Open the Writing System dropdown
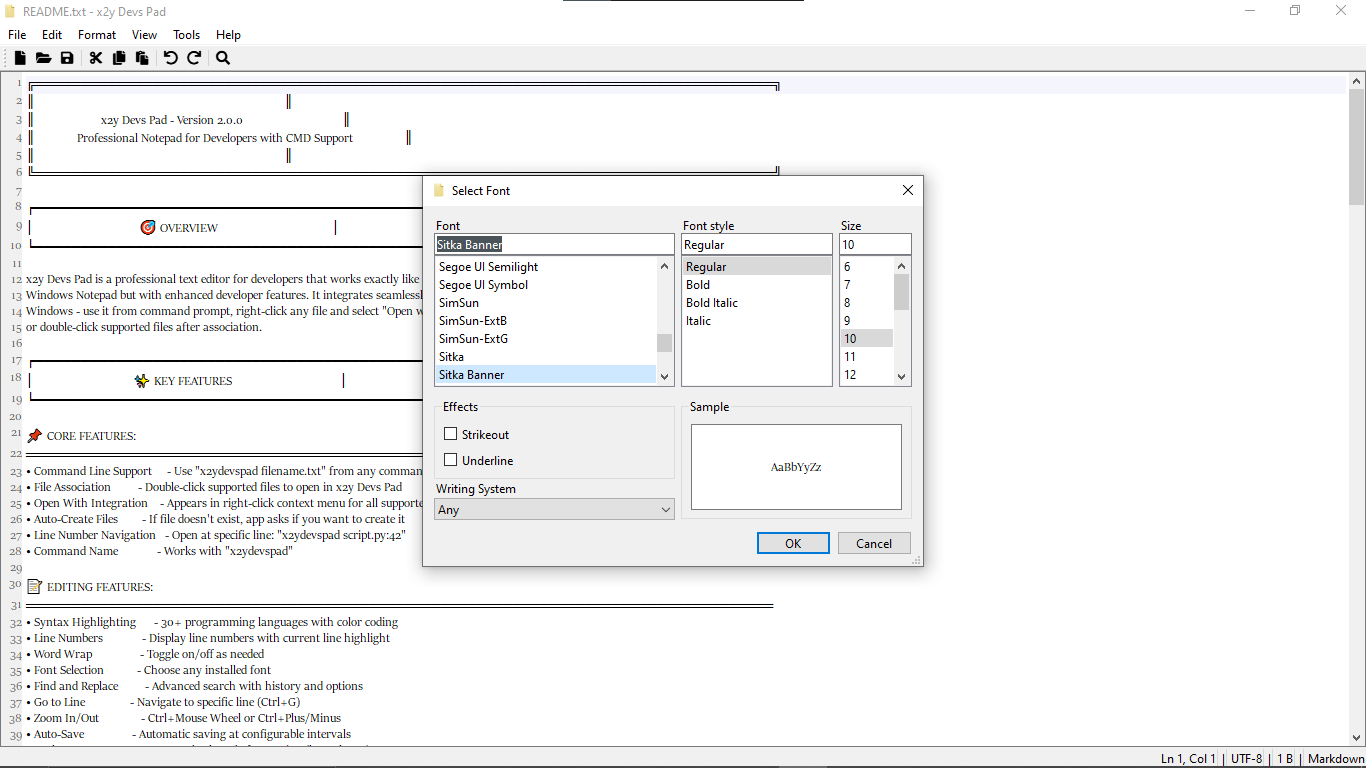This screenshot has width=1366, height=768. pos(555,509)
